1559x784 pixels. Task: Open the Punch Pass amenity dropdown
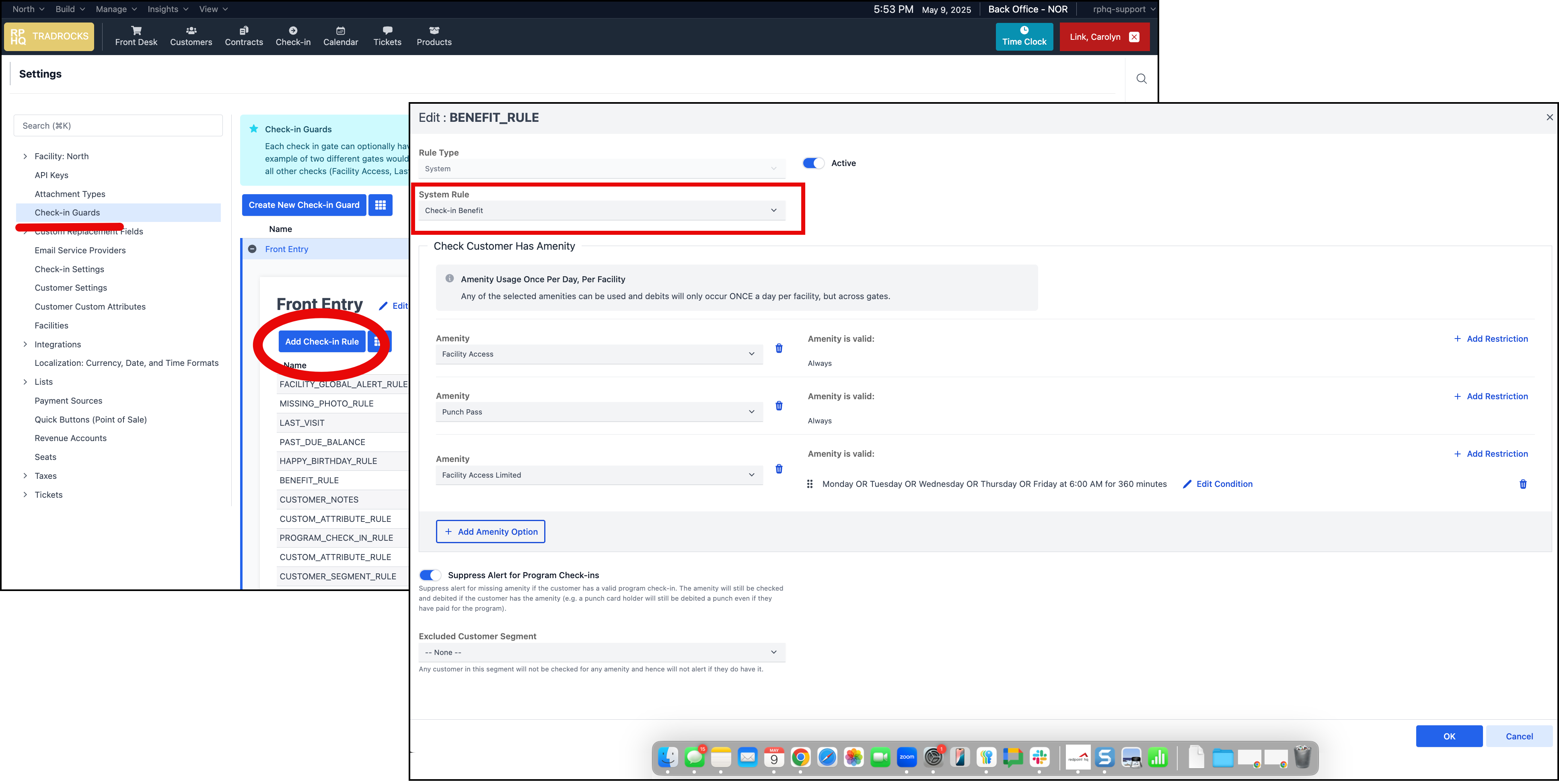(599, 412)
